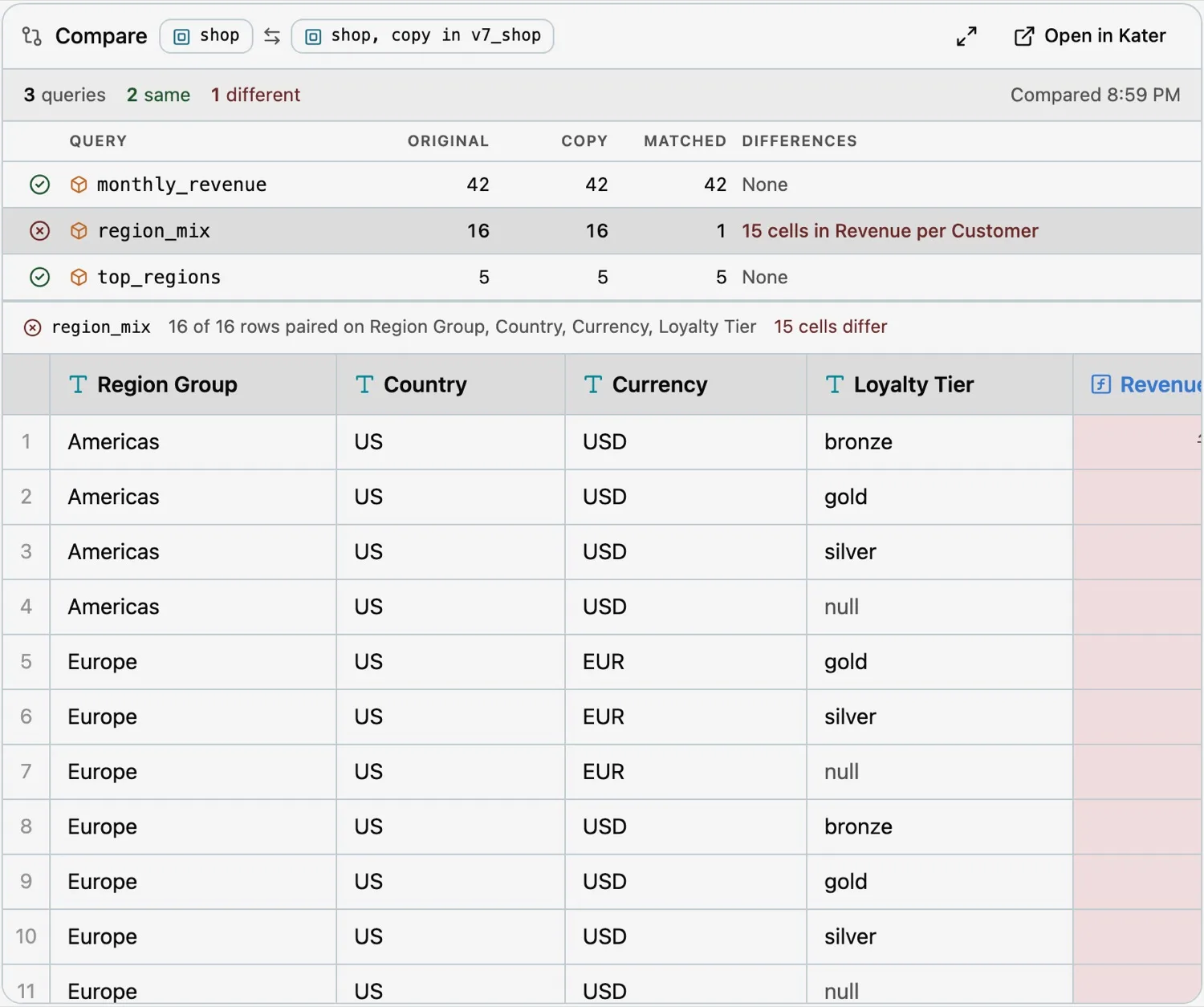The height and width of the screenshot is (1007, 1204).
Task: Click the Region Group column header
Action: (193, 384)
